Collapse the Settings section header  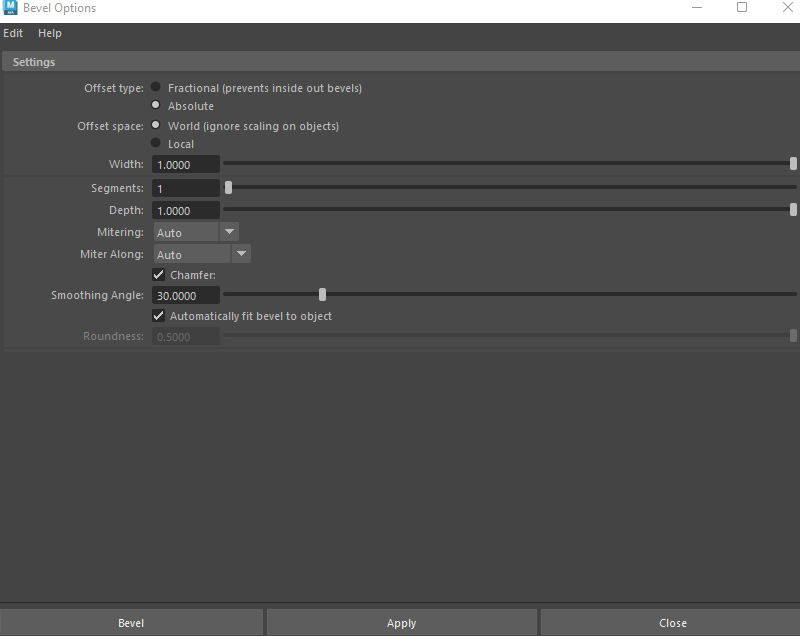(x=401, y=62)
